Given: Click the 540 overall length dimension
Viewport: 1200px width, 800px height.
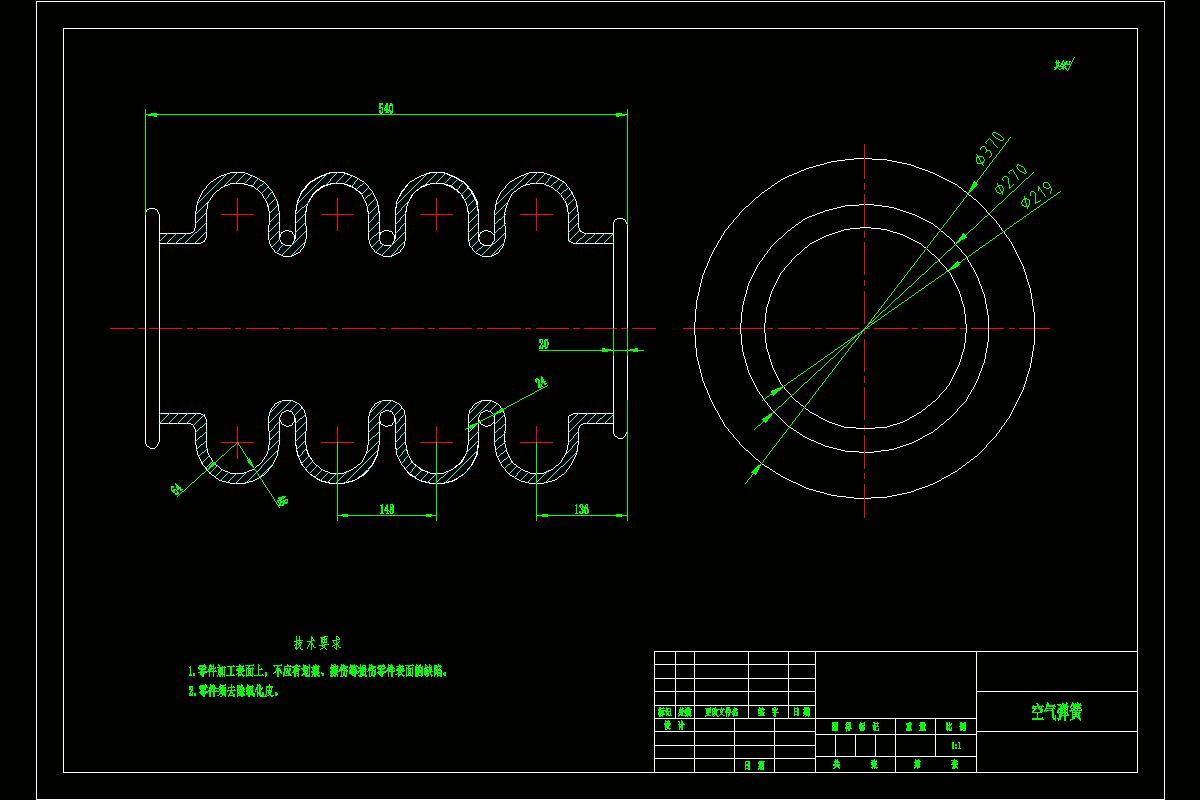Looking at the screenshot, I should click(386, 109).
